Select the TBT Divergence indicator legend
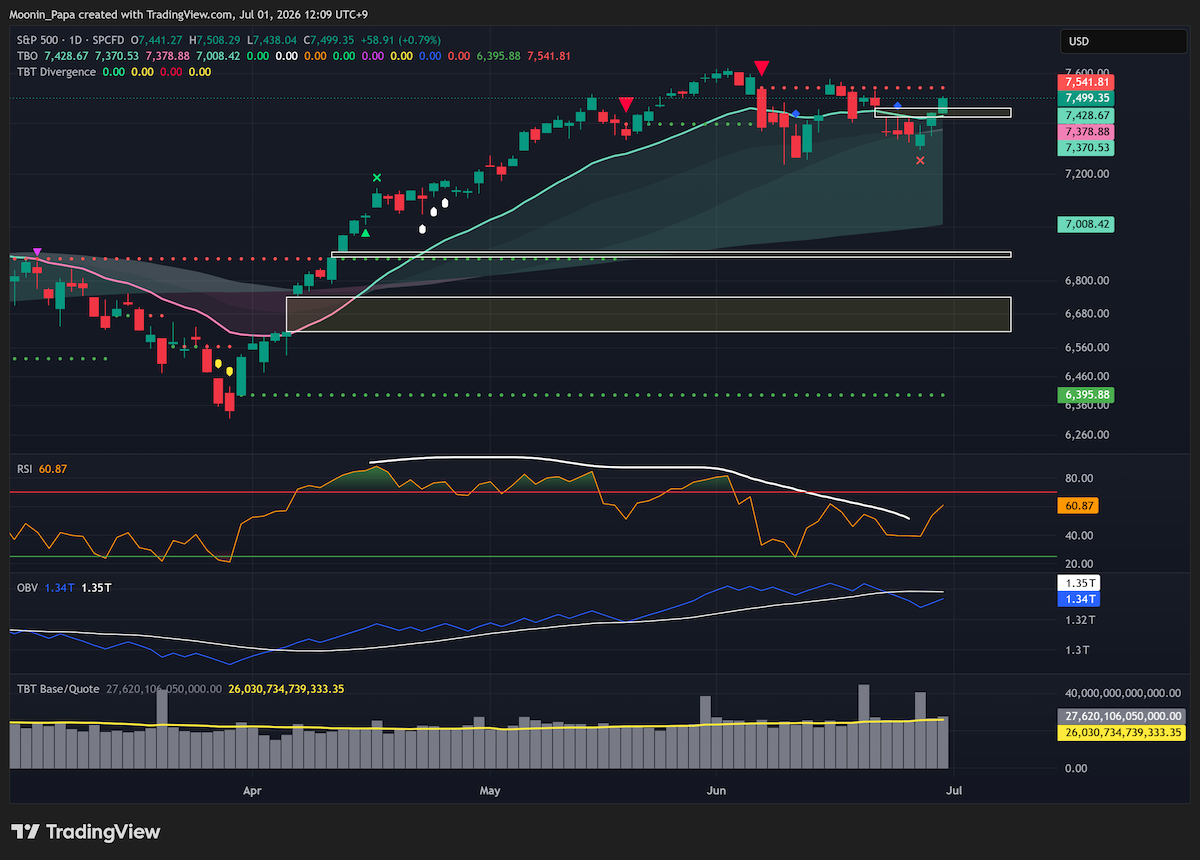Screen dimensions: 1200x860 [56, 72]
